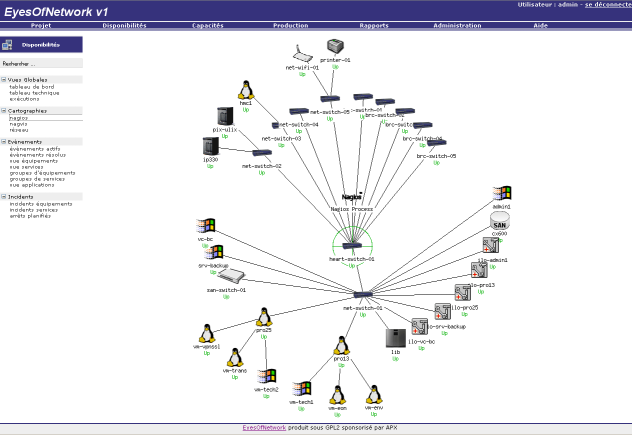This screenshot has width=632, height=435.
Task: Open the Administration menu
Action: pyautogui.click(x=457, y=25)
